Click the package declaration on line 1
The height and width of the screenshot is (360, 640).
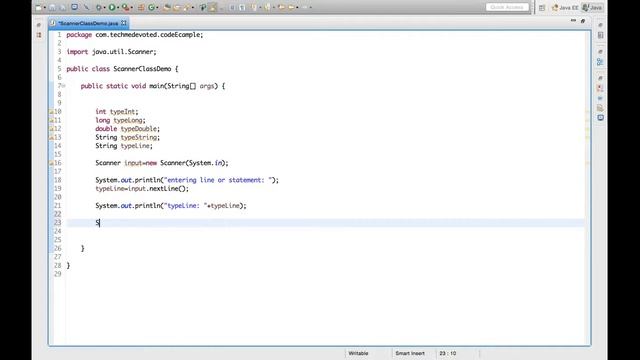(x=135, y=35)
